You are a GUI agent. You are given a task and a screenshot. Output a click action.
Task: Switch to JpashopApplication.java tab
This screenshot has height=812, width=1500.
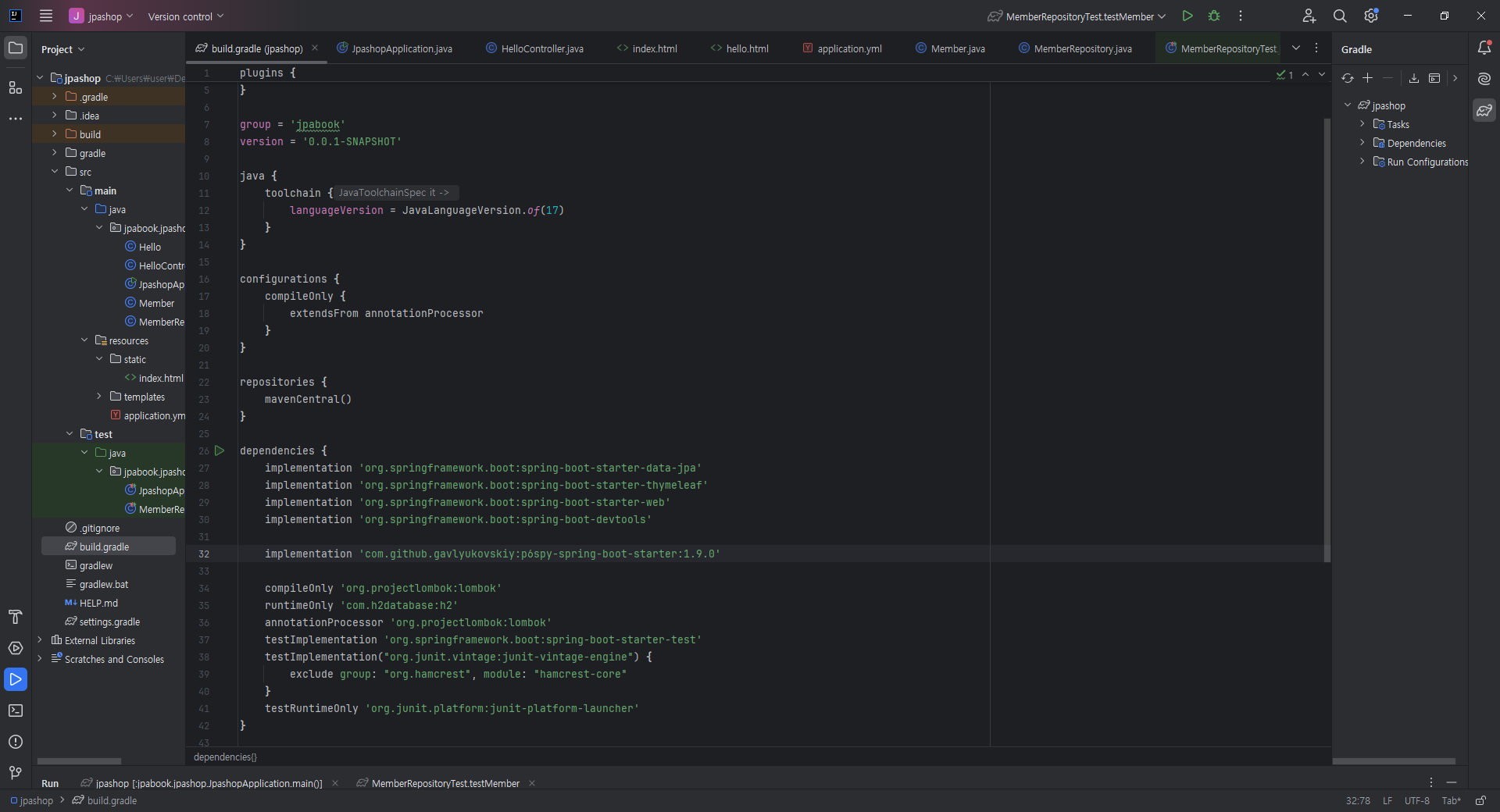click(395, 48)
